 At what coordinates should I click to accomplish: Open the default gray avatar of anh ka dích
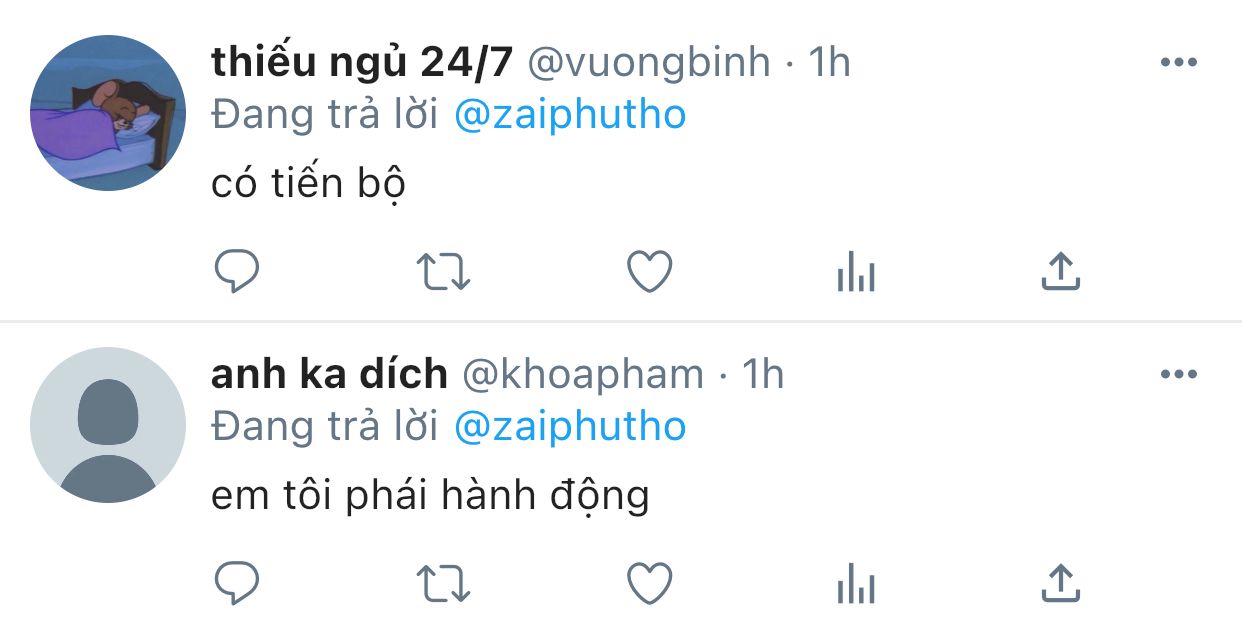click(108, 425)
